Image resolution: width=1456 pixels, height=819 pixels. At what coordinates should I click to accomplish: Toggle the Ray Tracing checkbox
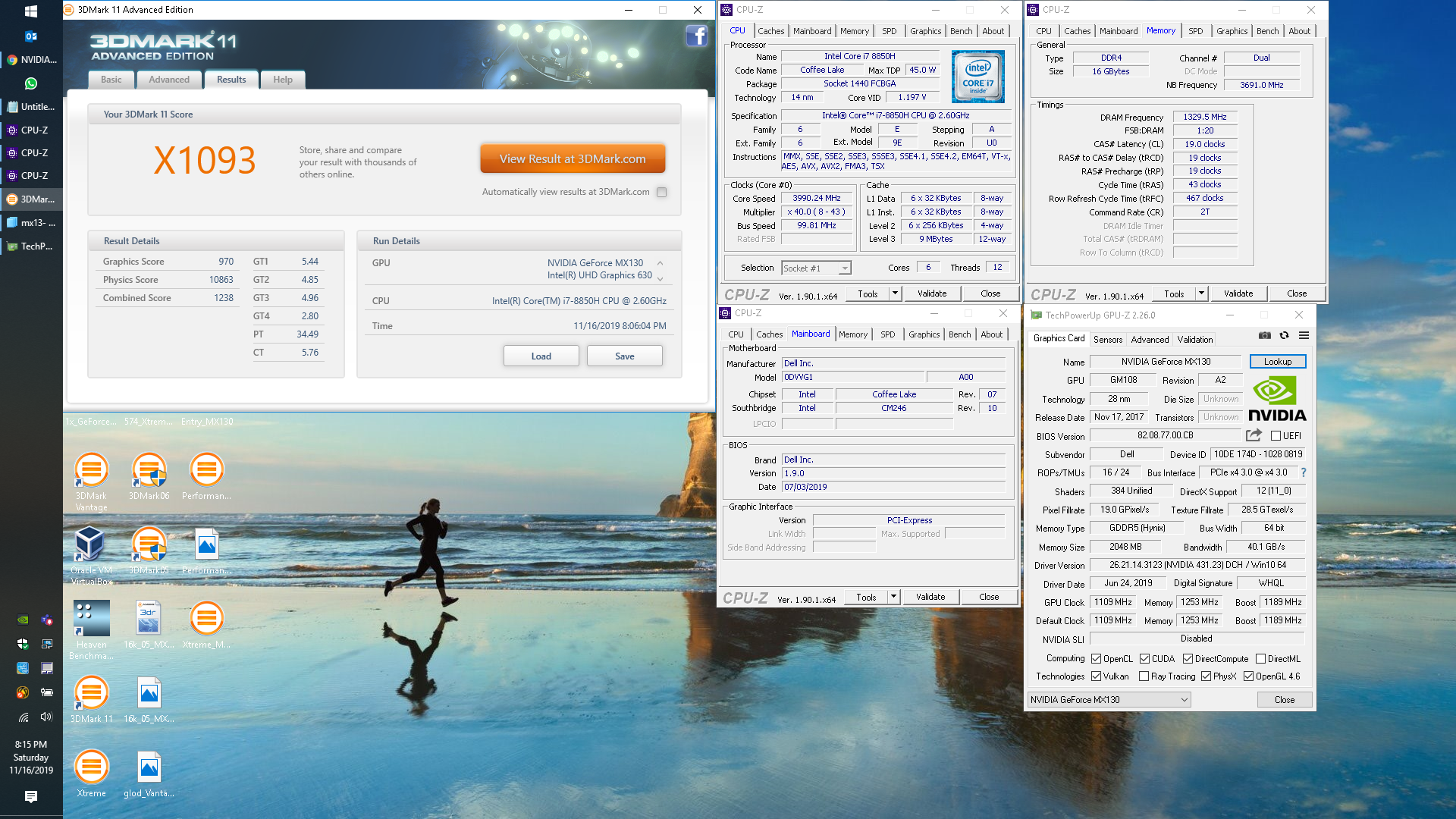[x=1144, y=676]
